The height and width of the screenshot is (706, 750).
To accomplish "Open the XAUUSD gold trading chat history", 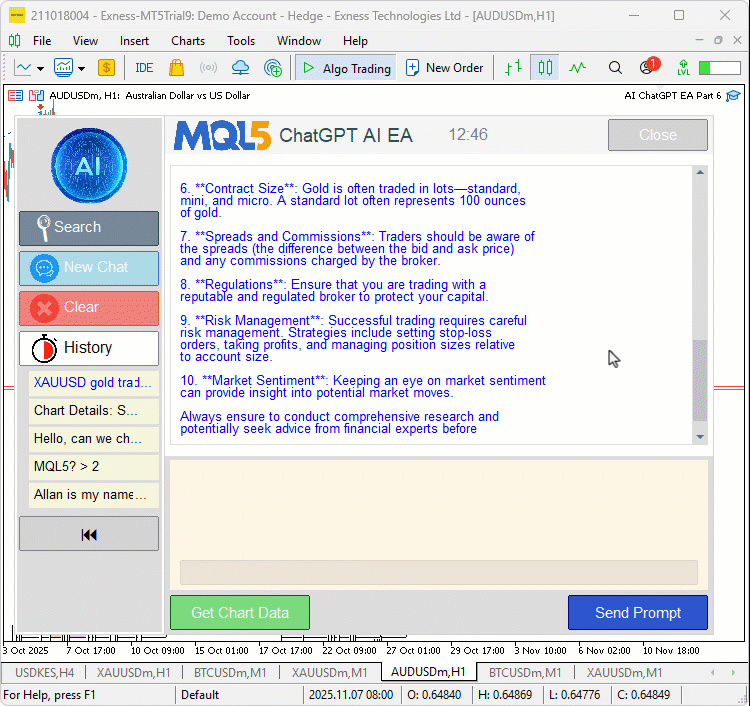I will pos(93,383).
